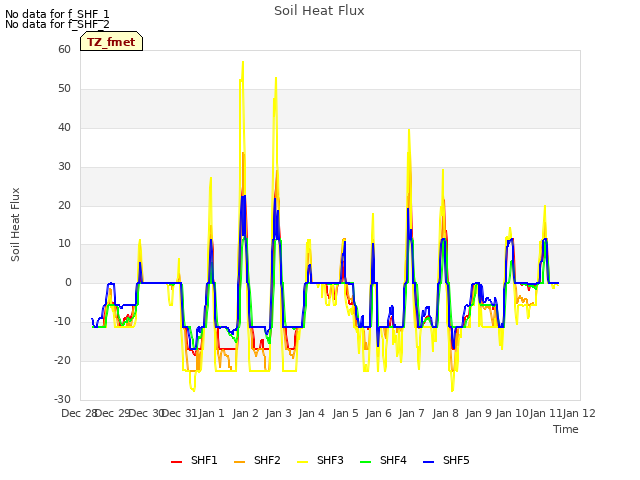The width and height of the screenshot is (640, 480).
Task: Click the Jan 3 x-axis tick label
Action: pos(279,413)
